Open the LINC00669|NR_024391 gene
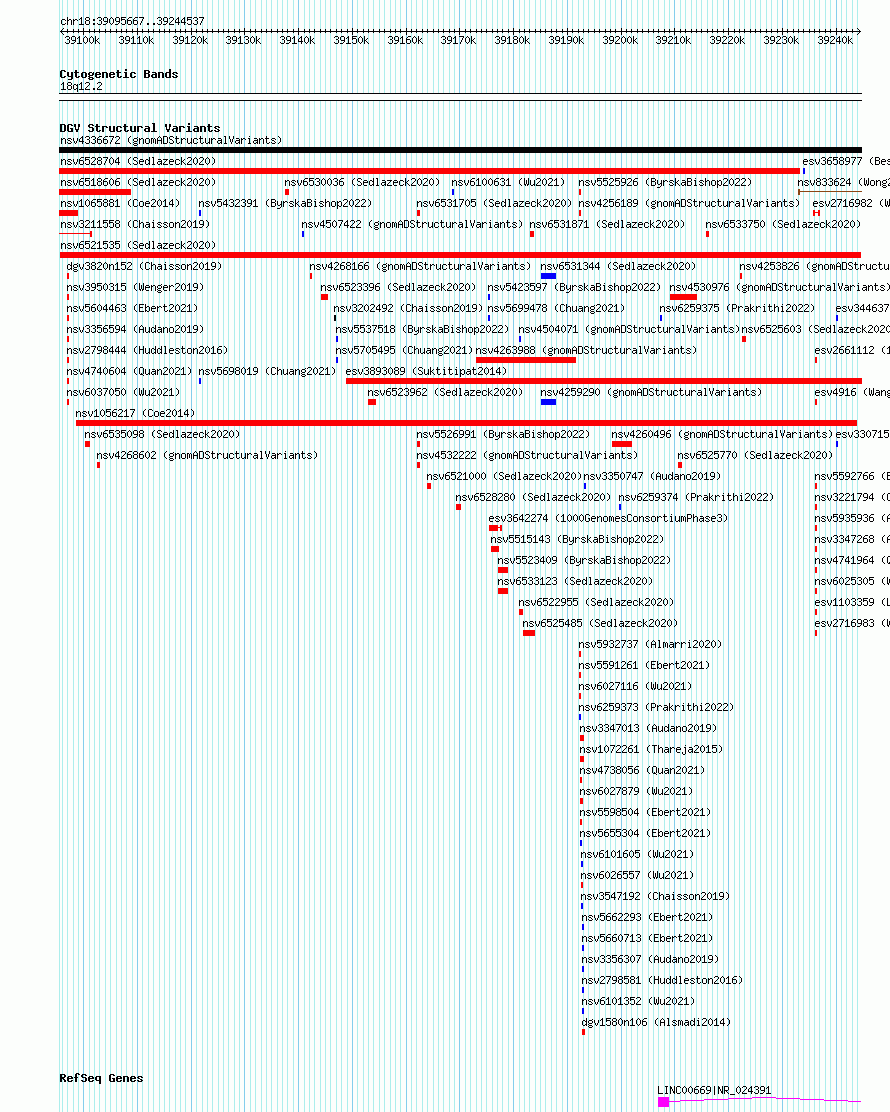Viewport: 890px width, 1112px height. pyautogui.click(x=714, y=1091)
